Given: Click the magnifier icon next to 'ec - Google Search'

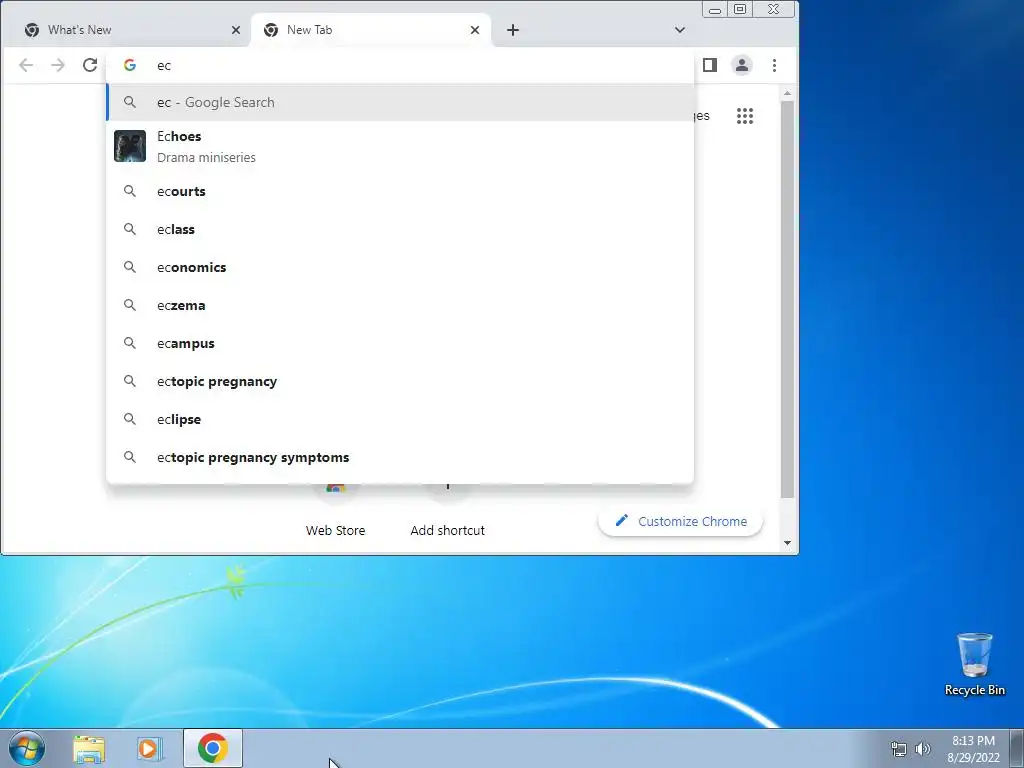Looking at the screenshot, I should click(130, 103).
